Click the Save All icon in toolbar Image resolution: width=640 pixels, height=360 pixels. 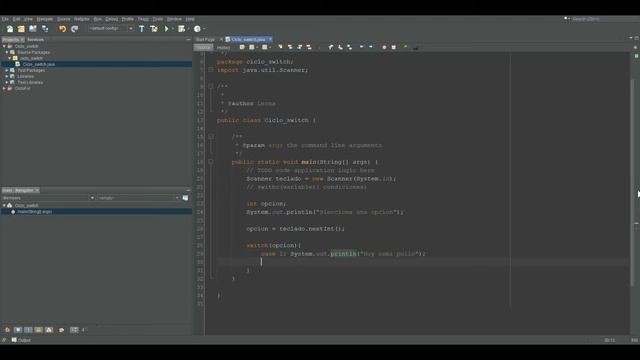pyautogui.click(x=45, y=29)
